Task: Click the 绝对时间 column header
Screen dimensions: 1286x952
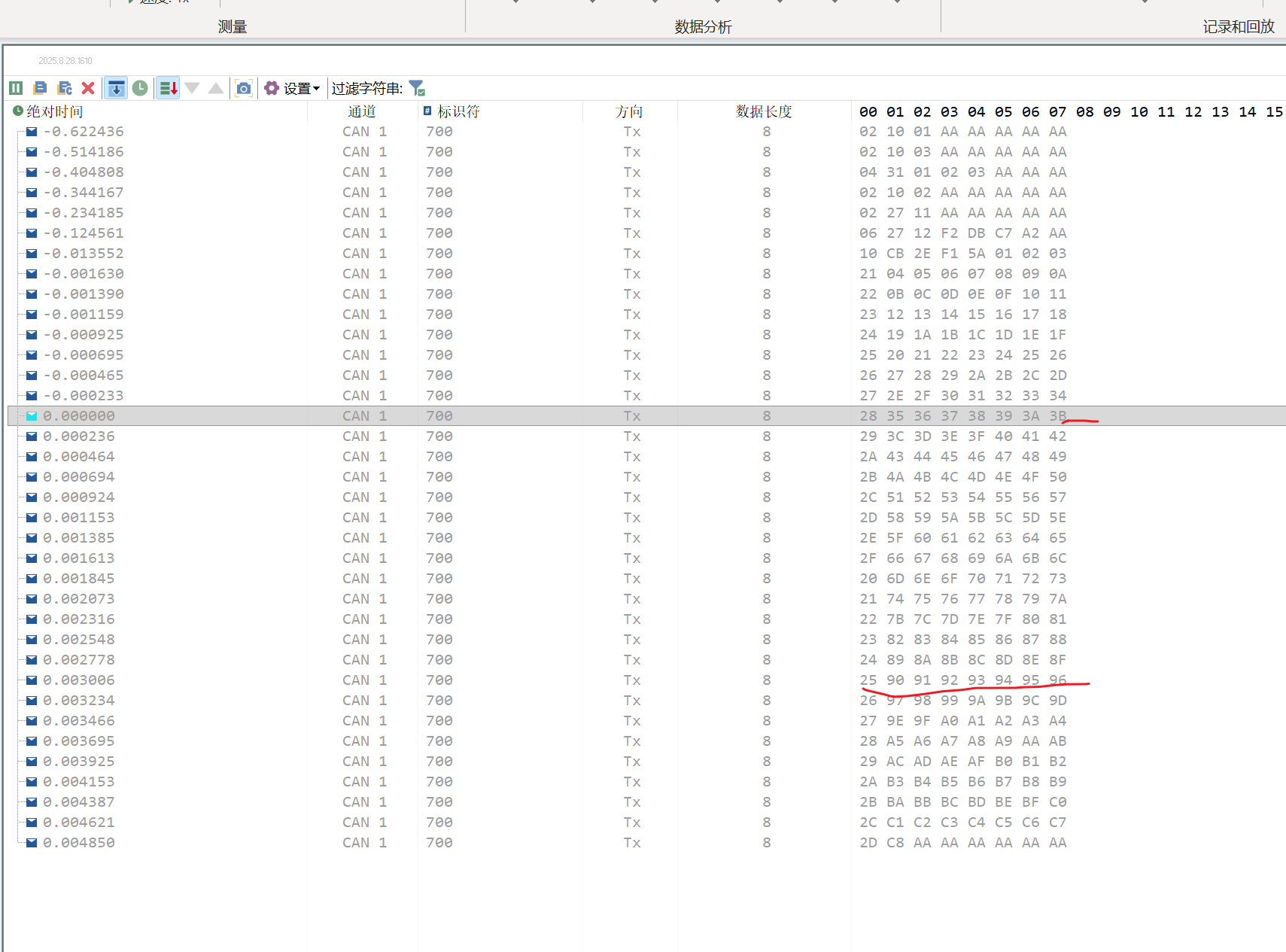Action: (x=55, y=111)
